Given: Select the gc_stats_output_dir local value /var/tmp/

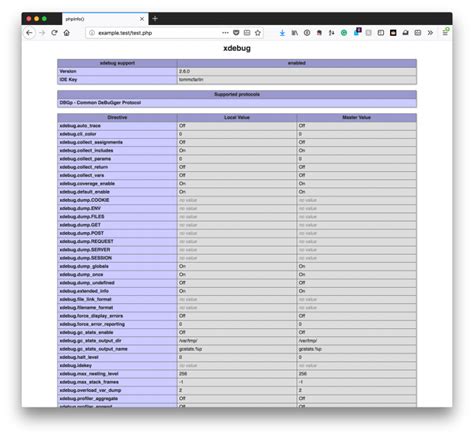Looking at the screenshot, I should coord(188,341).
